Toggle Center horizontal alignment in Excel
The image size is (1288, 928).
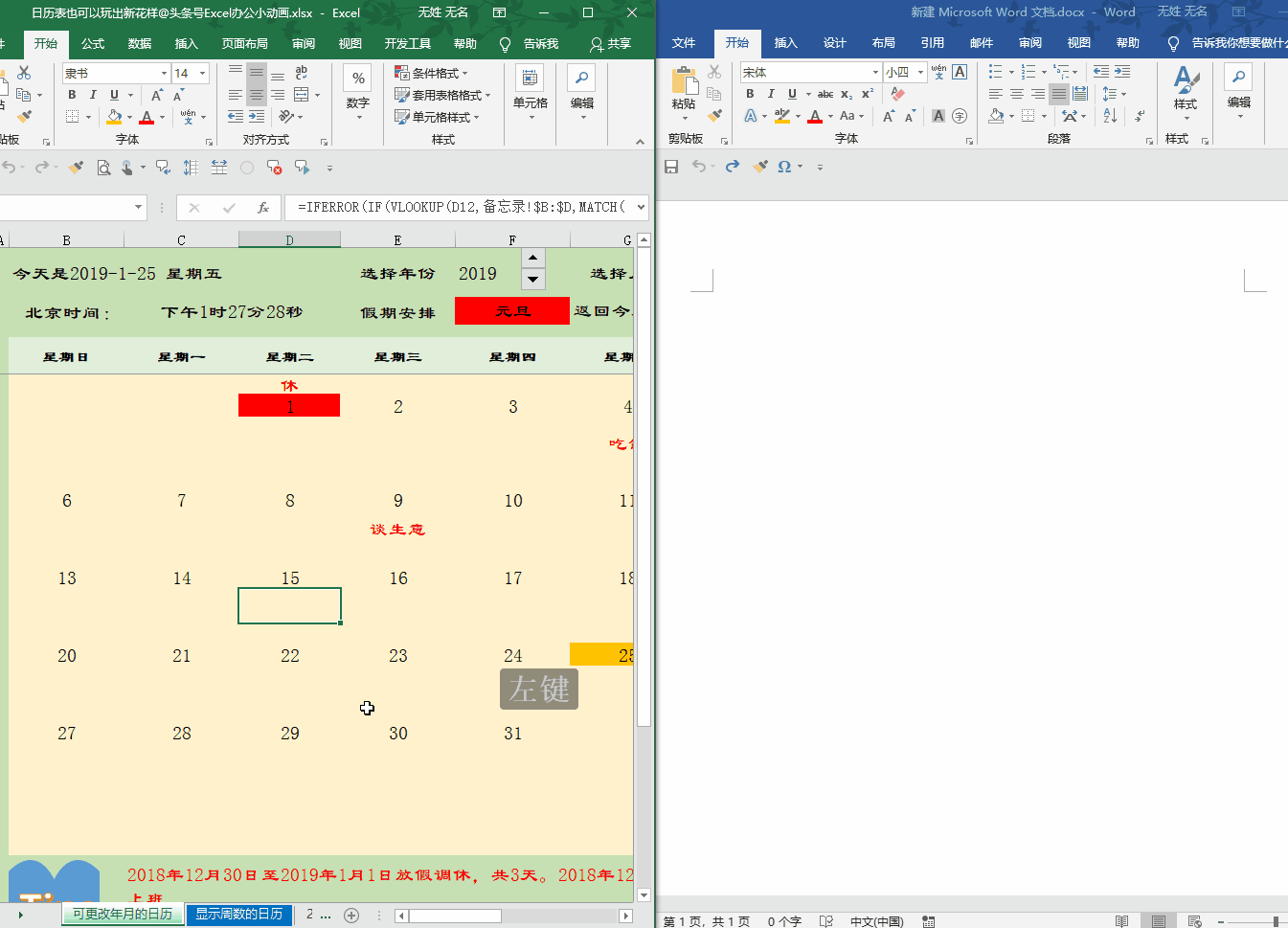pyautogui.click(x=257, y=95)
